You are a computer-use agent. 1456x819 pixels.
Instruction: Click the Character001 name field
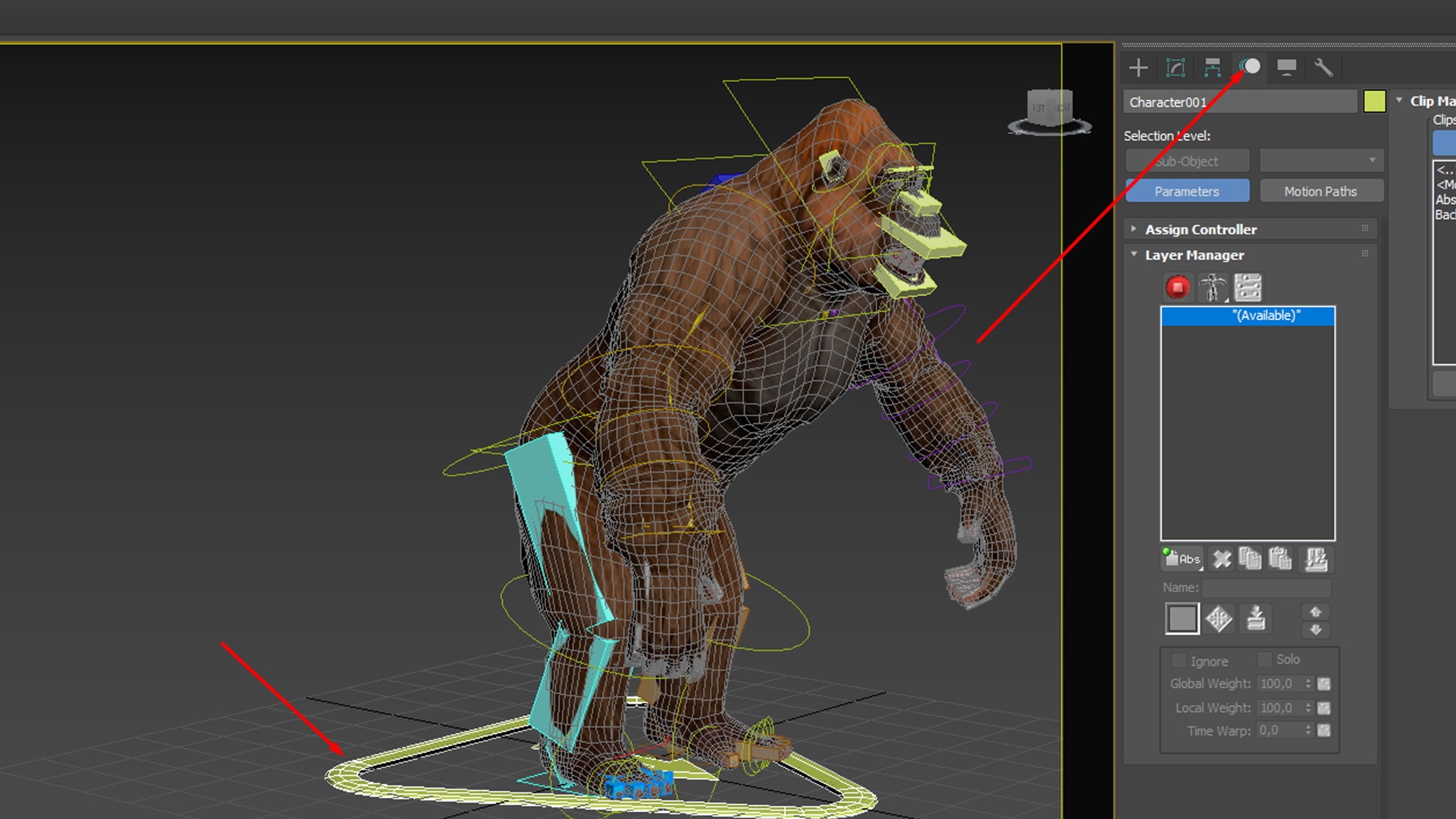[1240, 102]
